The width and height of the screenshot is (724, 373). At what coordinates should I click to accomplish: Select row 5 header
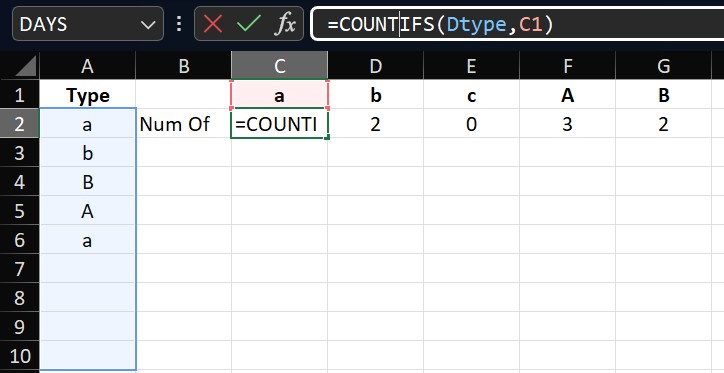[x=19, y=211]
